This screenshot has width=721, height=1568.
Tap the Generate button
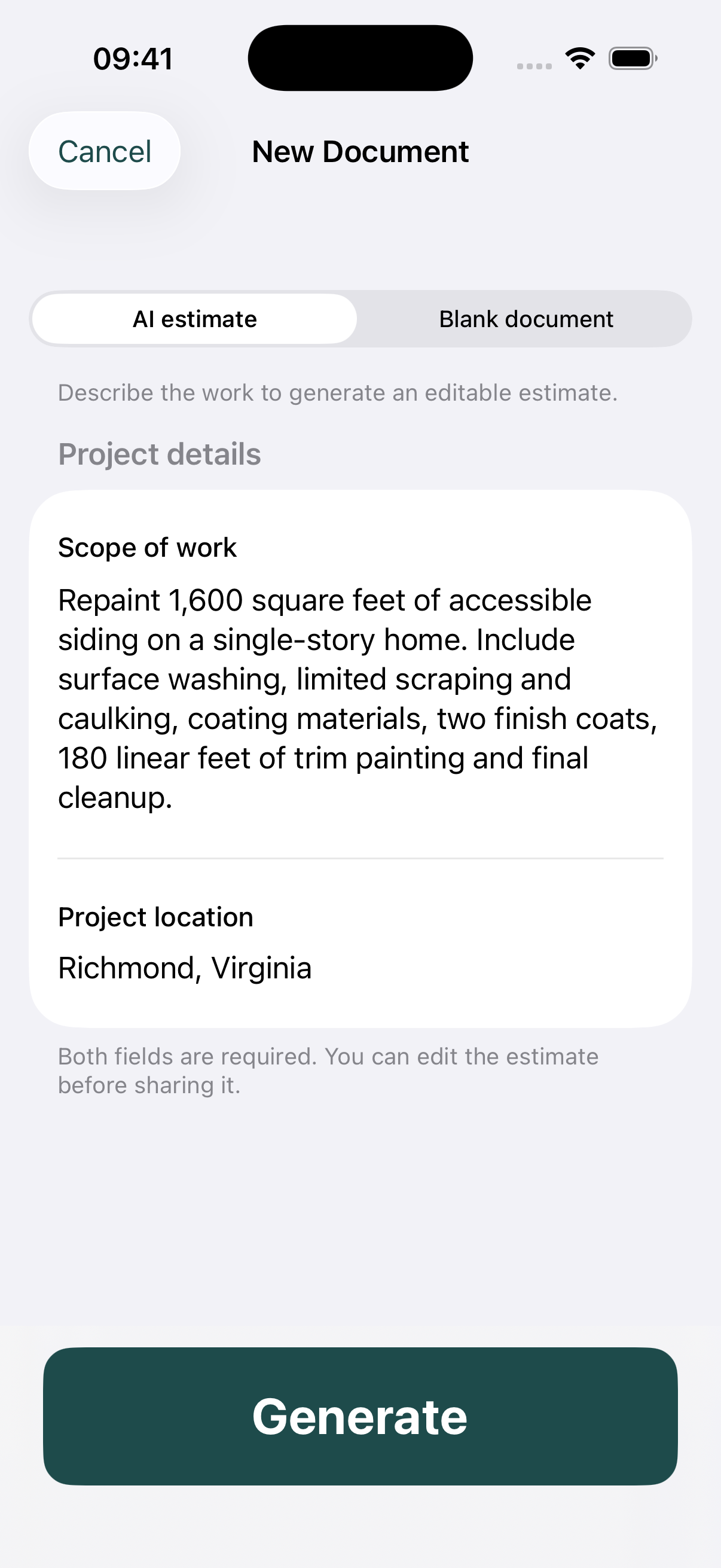click(x=360, y=1417)
